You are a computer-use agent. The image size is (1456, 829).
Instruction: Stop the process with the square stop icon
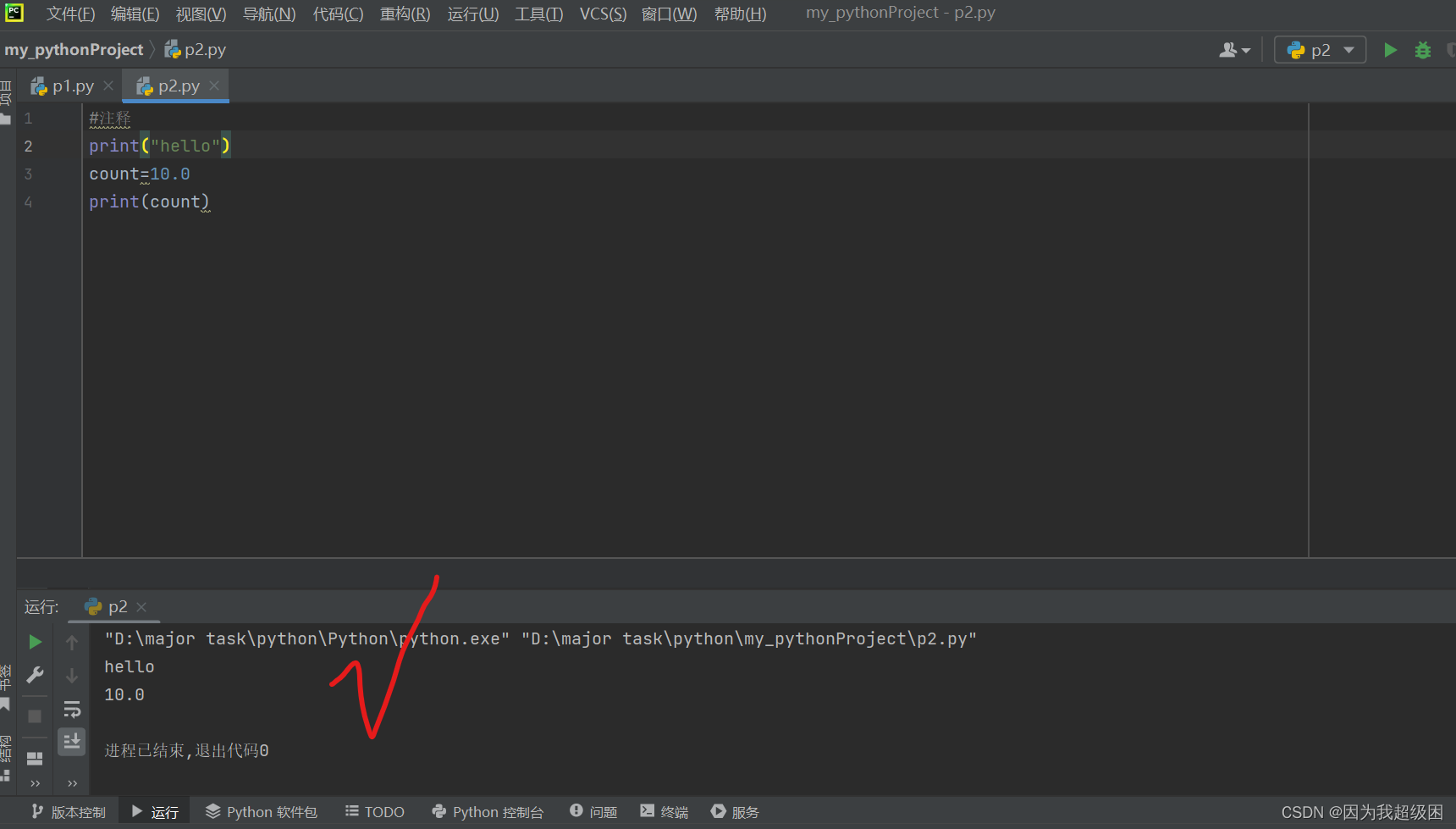pos(35,715)
